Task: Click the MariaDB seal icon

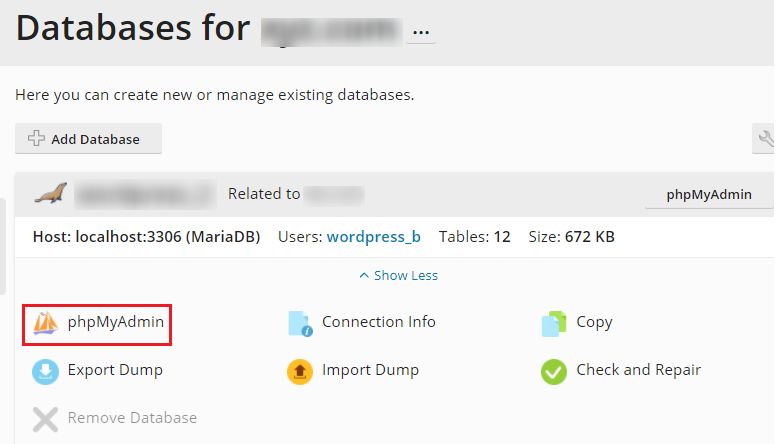Action: (x=50, y=193)
